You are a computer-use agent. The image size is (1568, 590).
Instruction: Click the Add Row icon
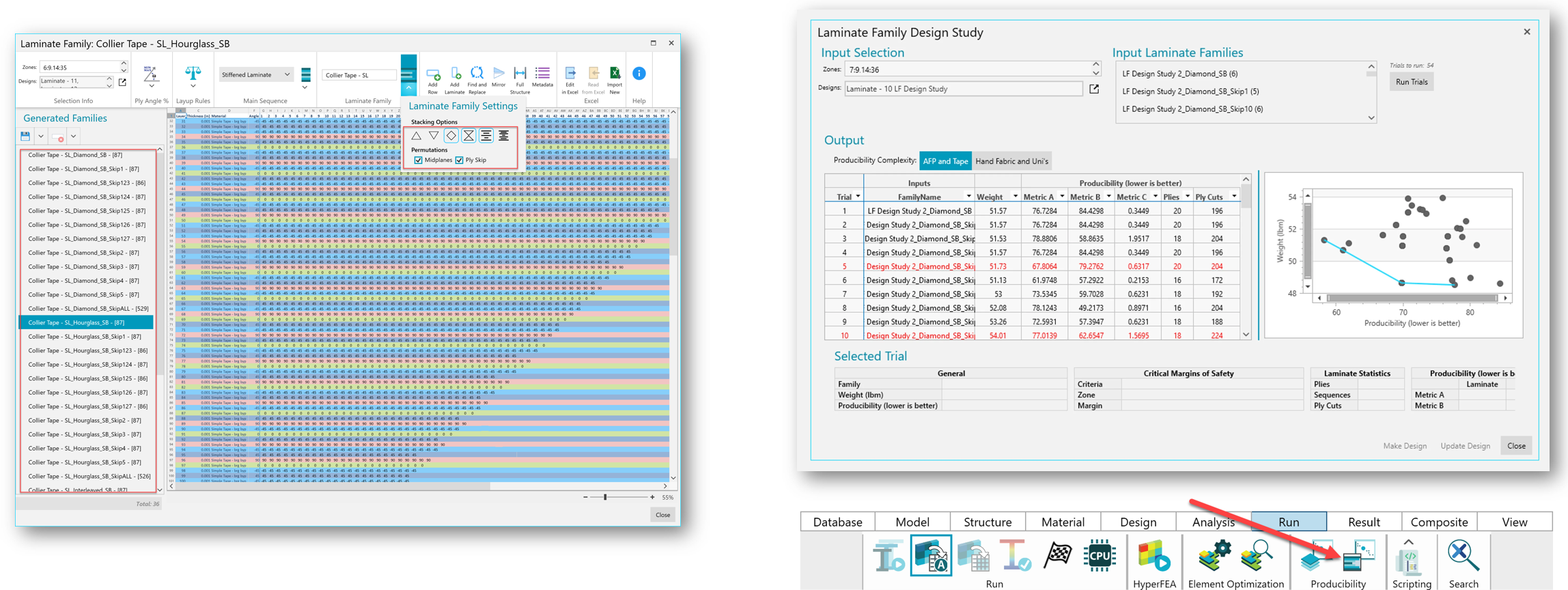click(x=433, y=74)
